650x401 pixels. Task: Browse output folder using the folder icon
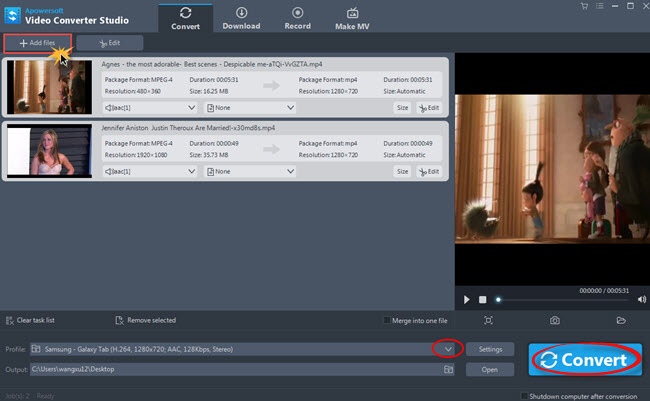tap(448, 369)
